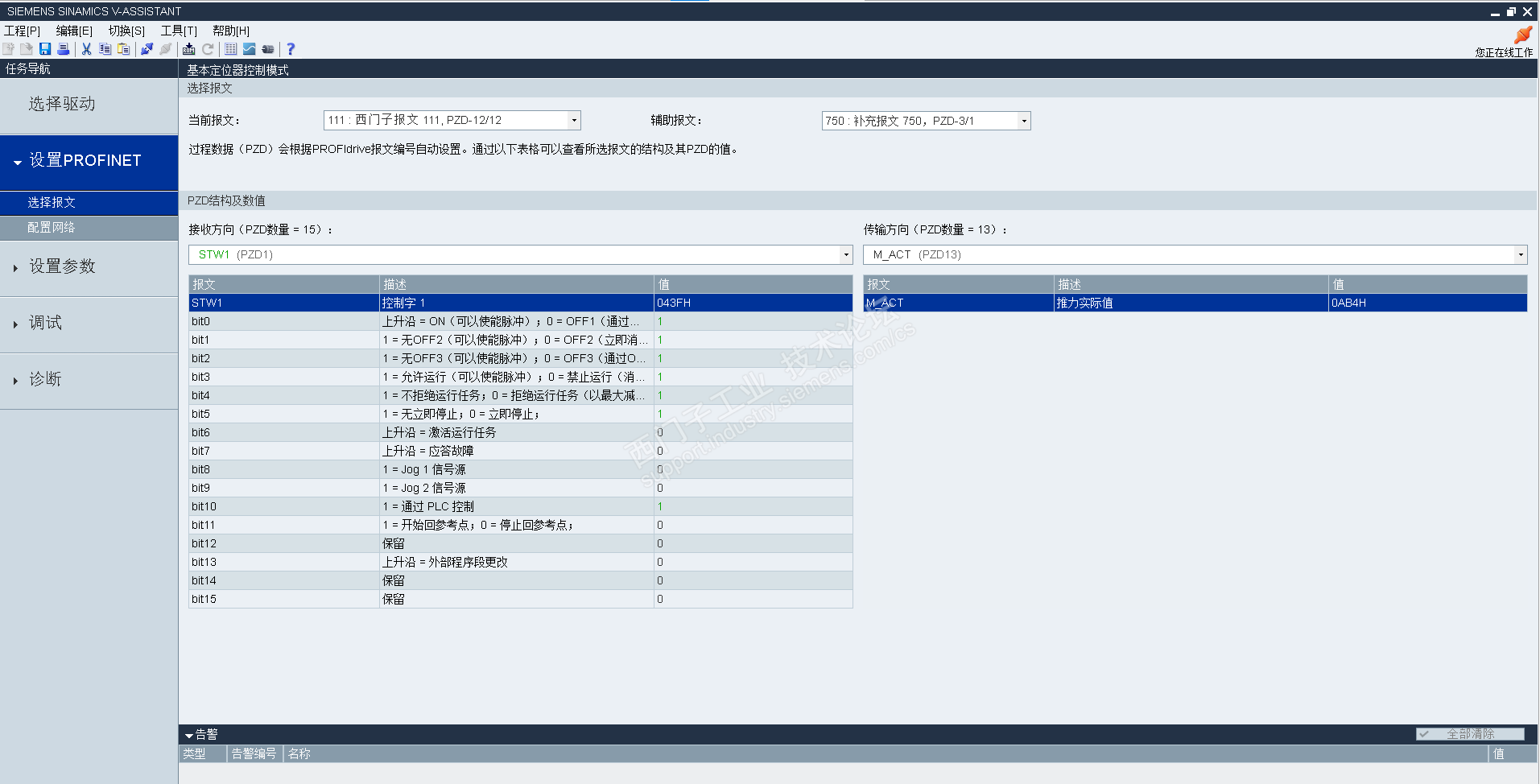Select the 配置网络 navigation item

(89, 228)
